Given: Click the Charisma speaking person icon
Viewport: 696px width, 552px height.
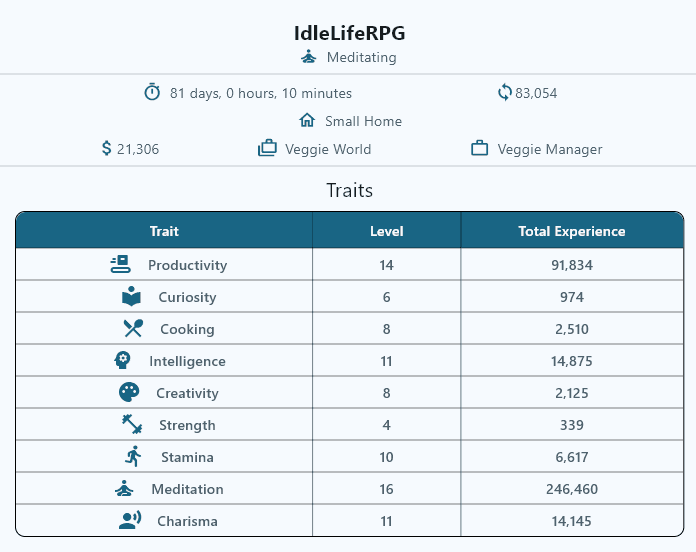Looking at the screenshot, I should (130, 520).
